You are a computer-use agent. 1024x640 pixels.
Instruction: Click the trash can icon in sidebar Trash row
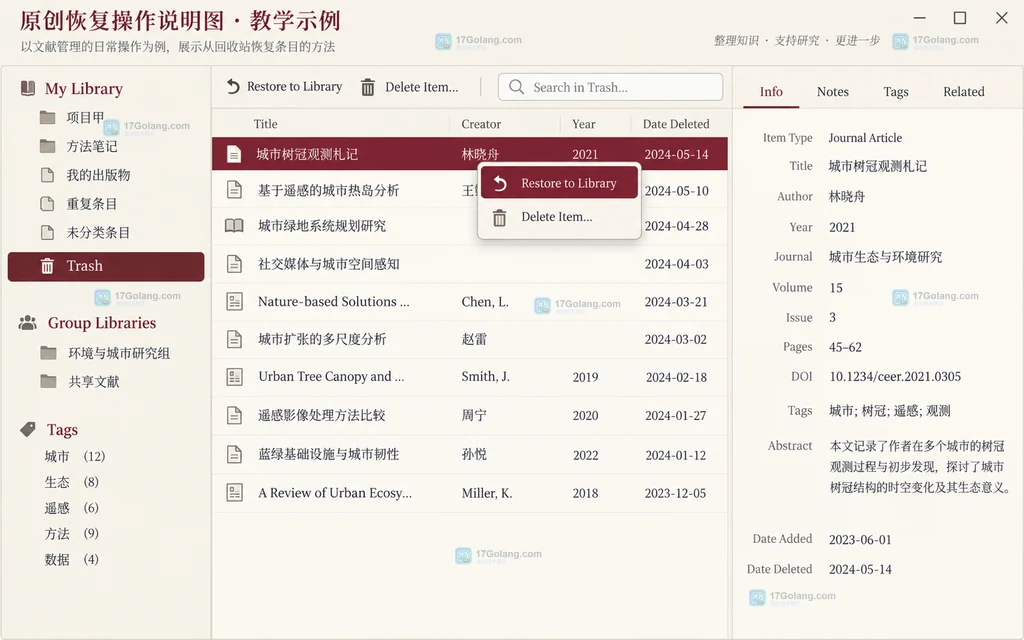(47, 266)
